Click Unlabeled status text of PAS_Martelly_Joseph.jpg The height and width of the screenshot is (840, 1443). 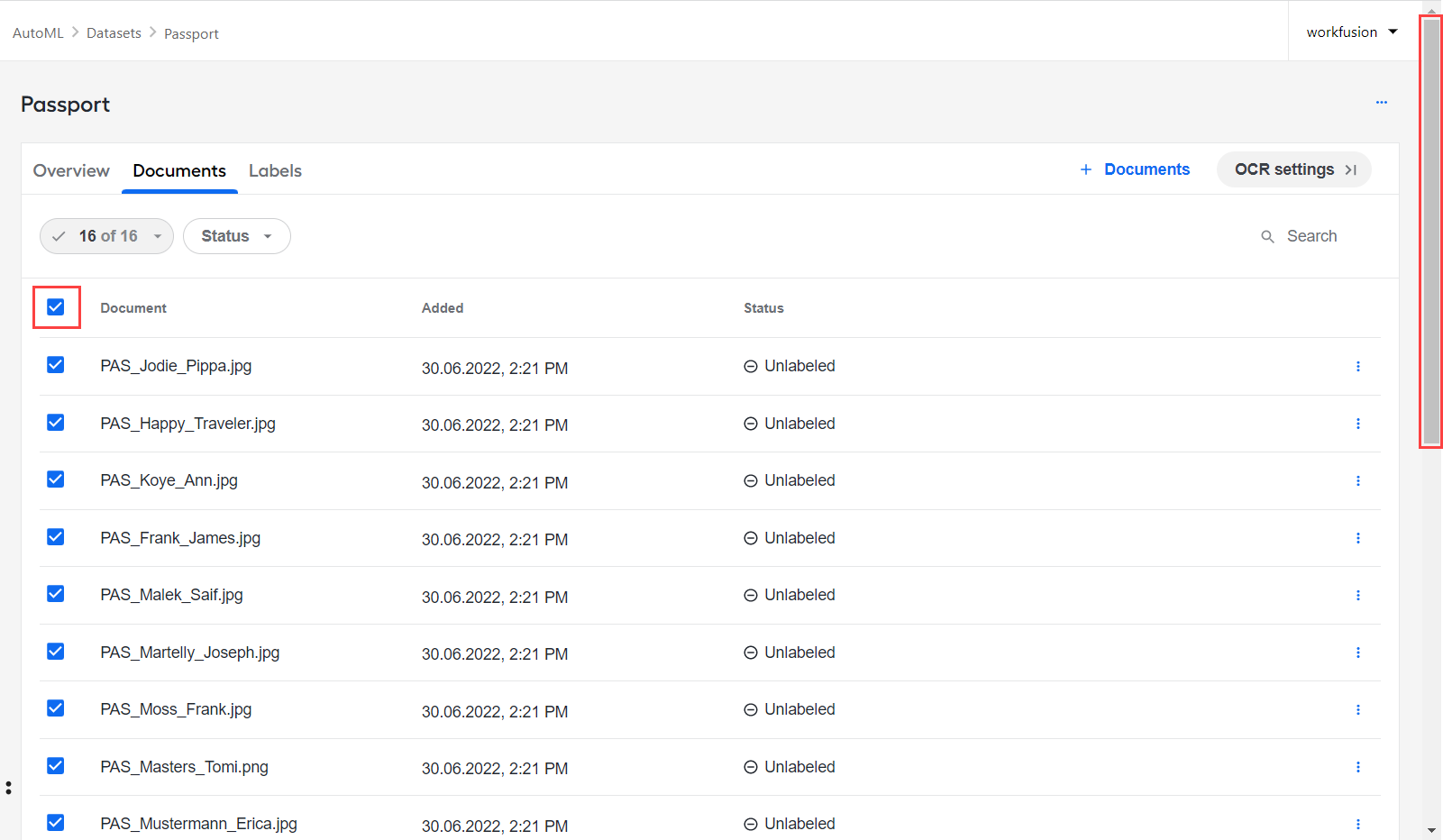point(799,653)
